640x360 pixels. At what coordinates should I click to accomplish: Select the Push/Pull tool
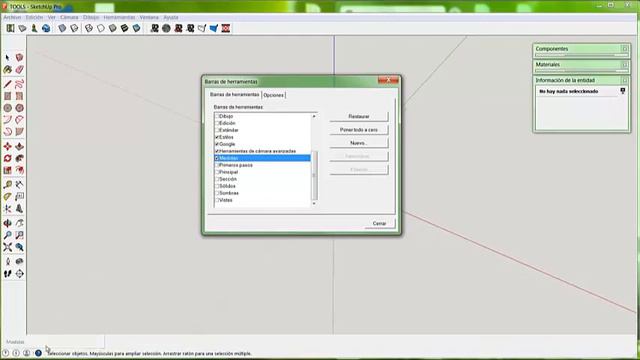point(19,147)
